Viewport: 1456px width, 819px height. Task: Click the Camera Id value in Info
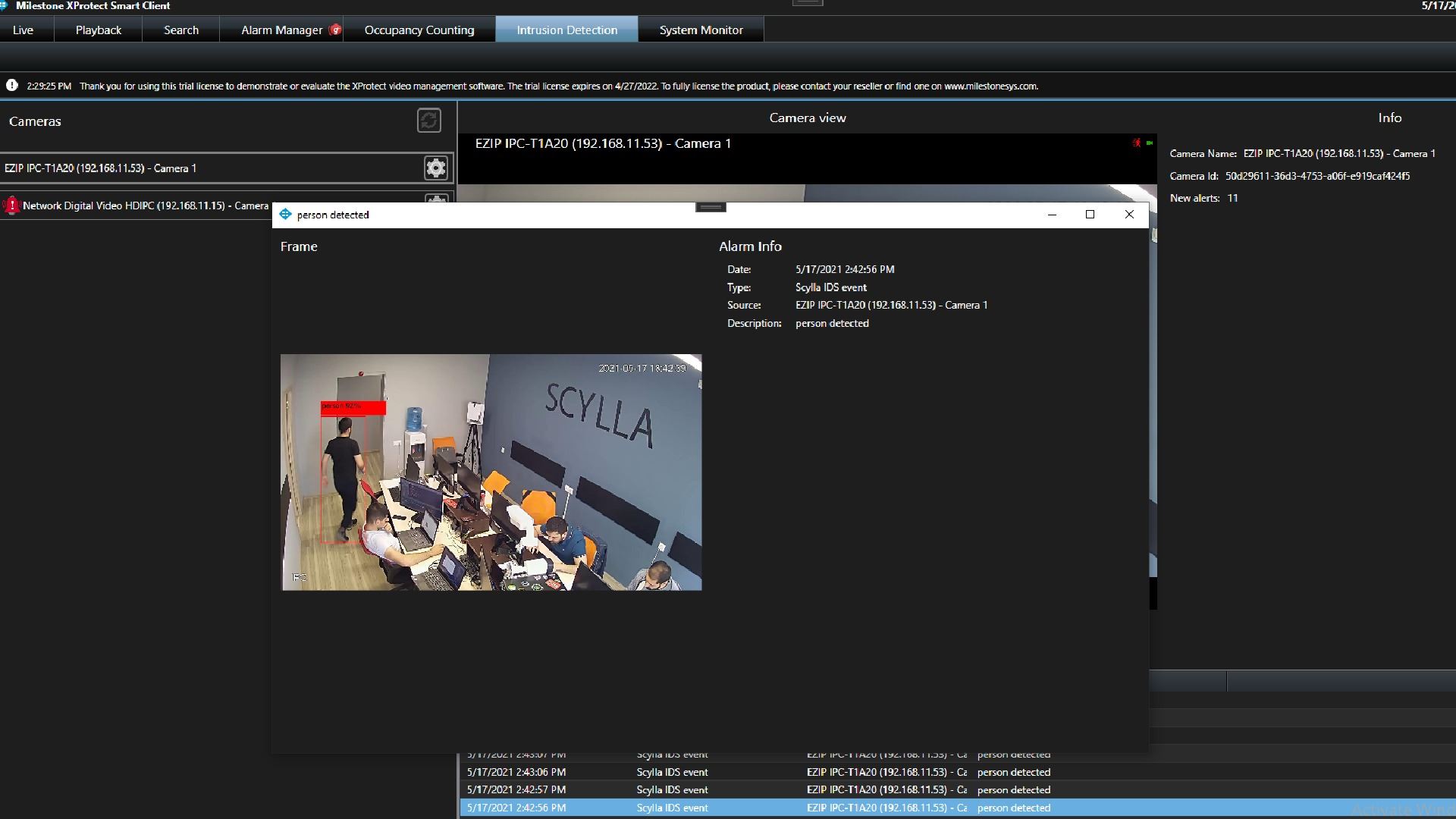click(1317, 176)
